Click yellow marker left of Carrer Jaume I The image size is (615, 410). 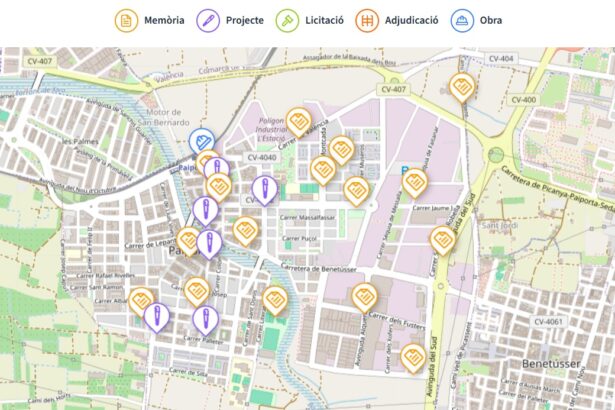click(x=415, y=182)
